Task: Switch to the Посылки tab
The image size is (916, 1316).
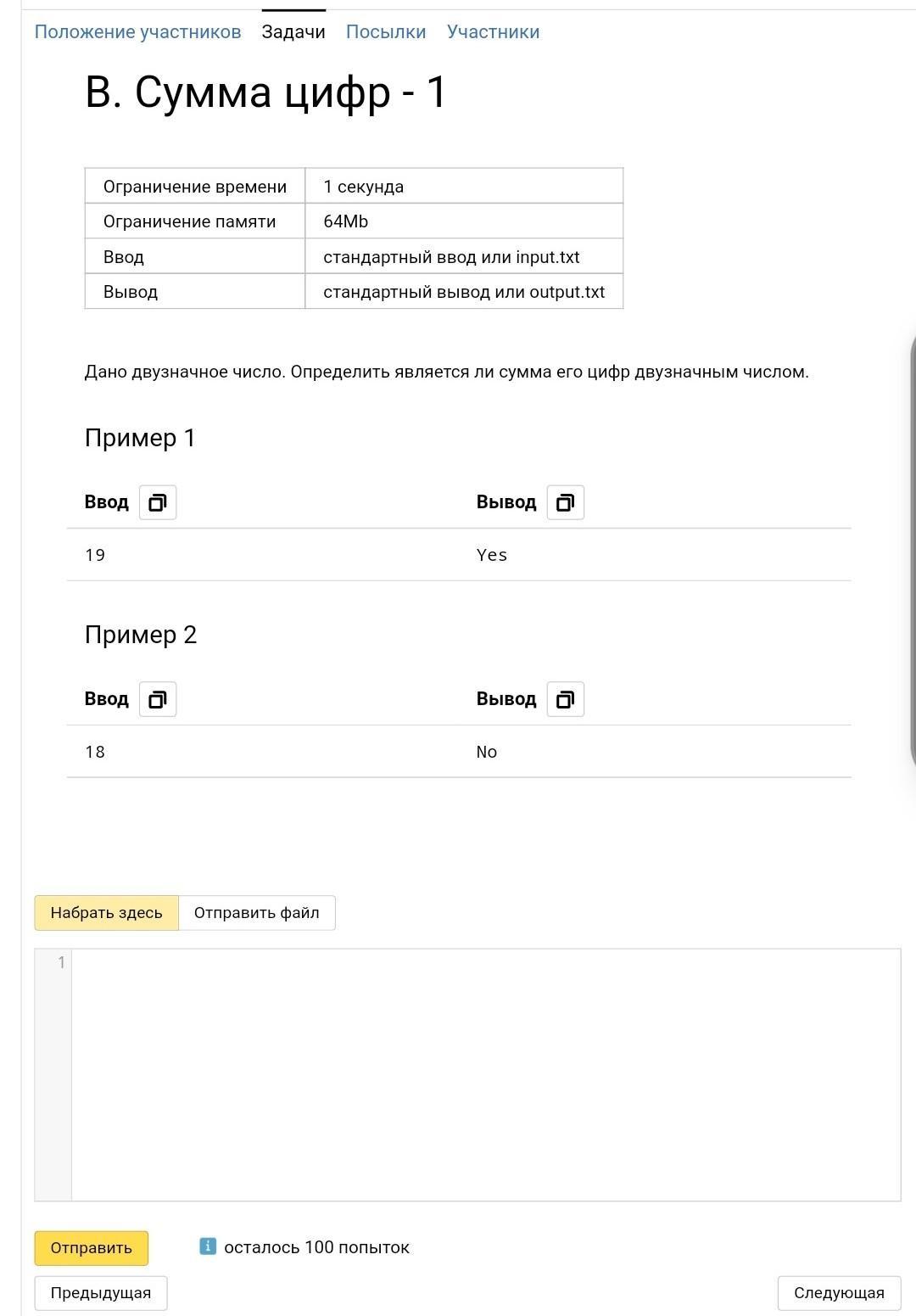Action: (386, 31)
